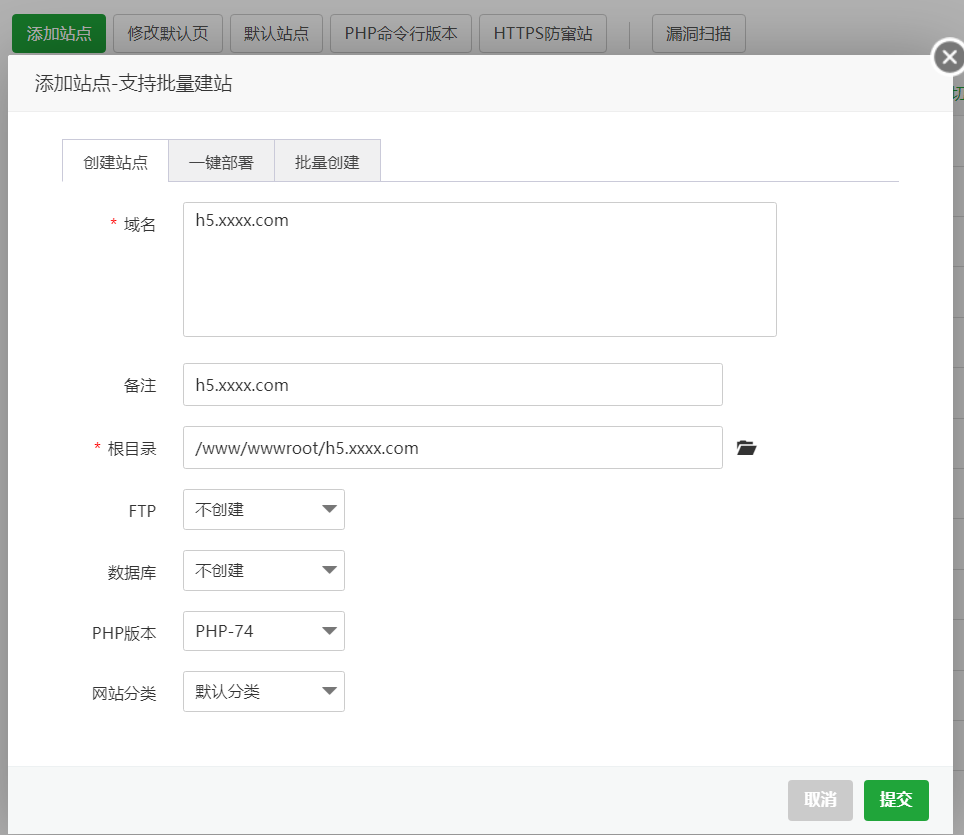Open 默认站点 from the toolbar
Image resolution: width=964 pixels, height=835 pixels.
pos(276,33)
